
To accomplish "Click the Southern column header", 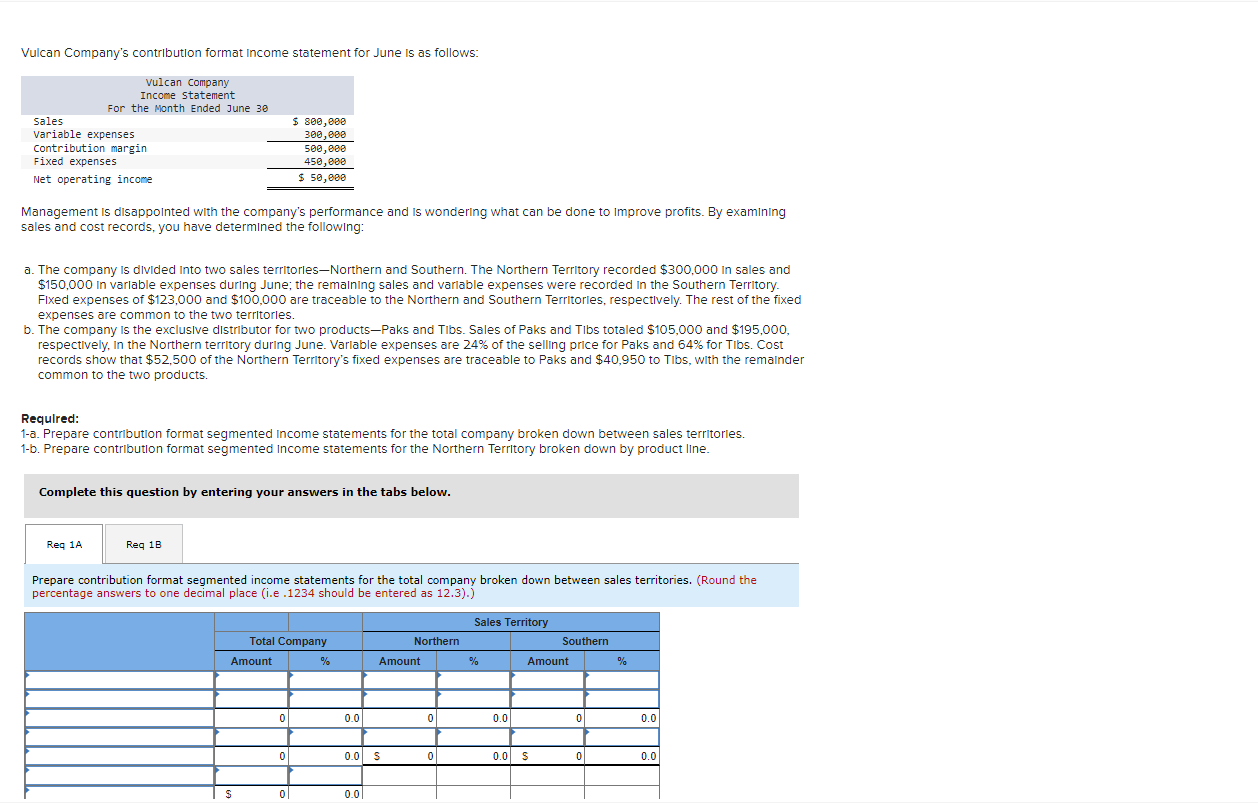I will pos(585,641).
